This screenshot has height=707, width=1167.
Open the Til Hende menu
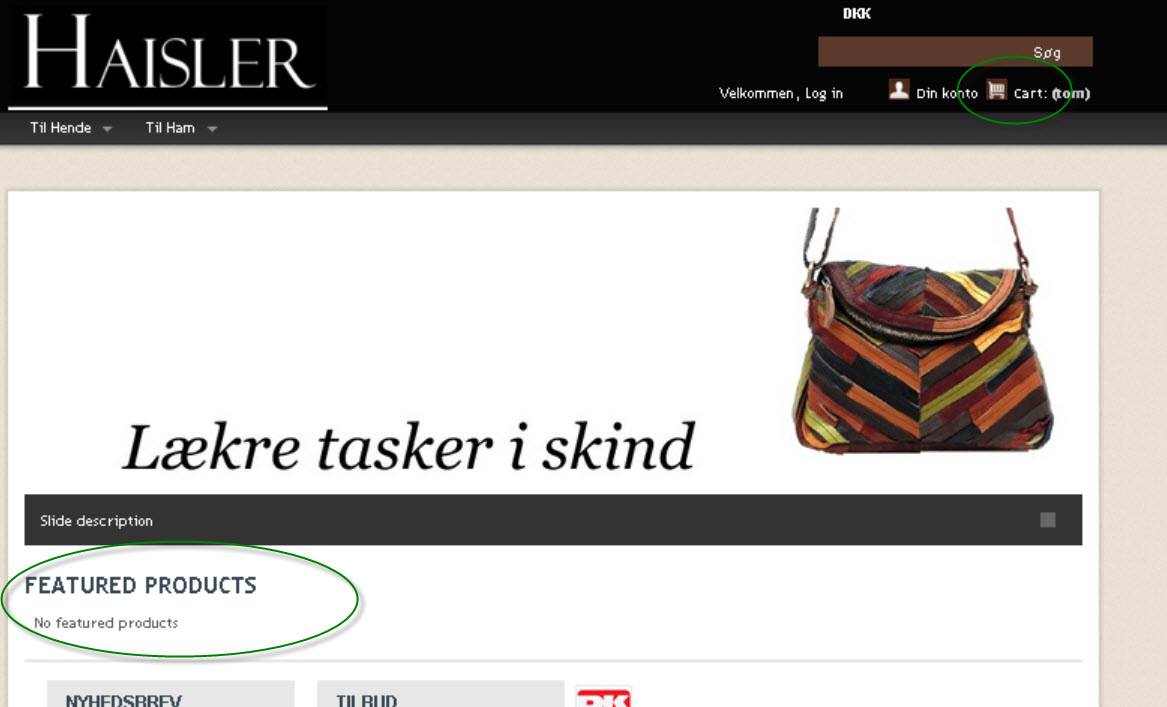tap(60, 128)
